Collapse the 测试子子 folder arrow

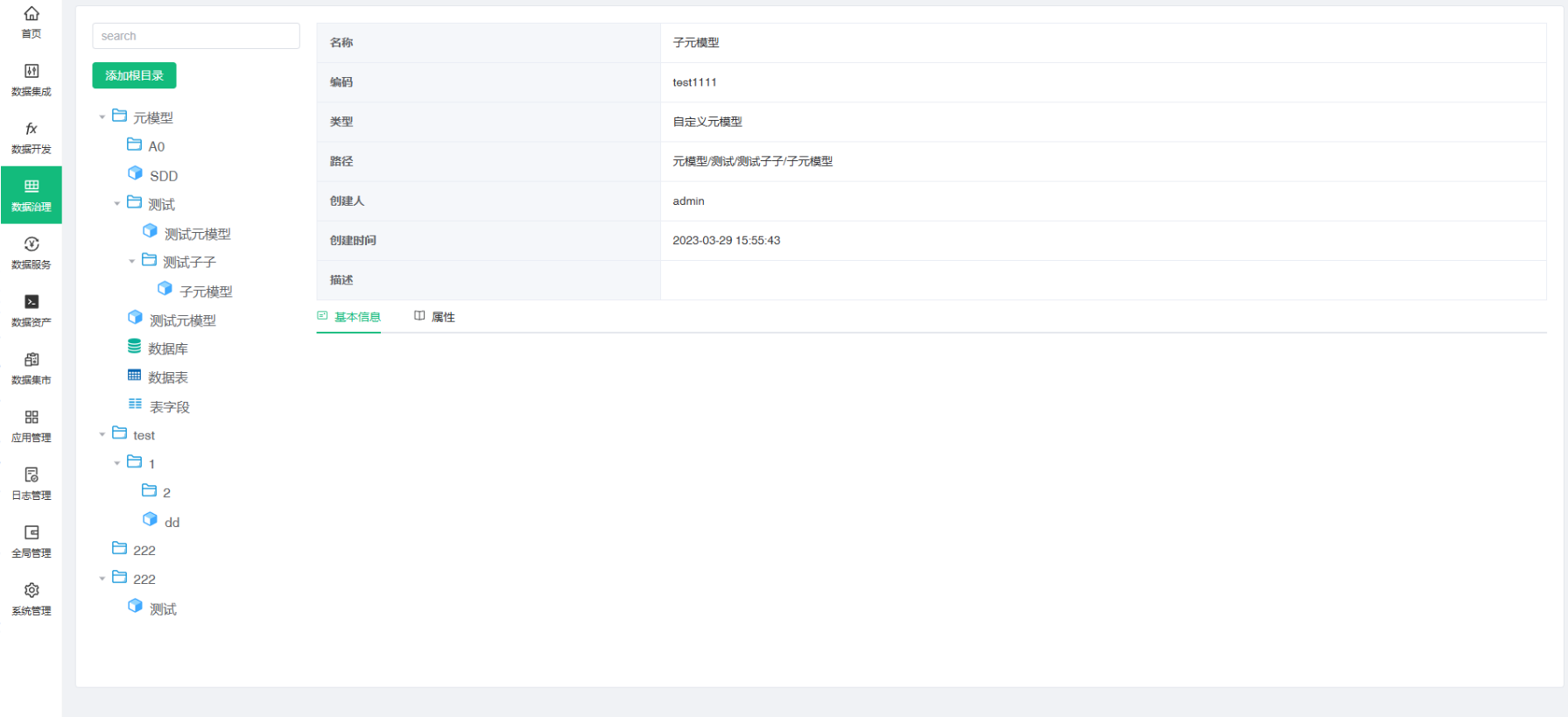coord(132,262)
